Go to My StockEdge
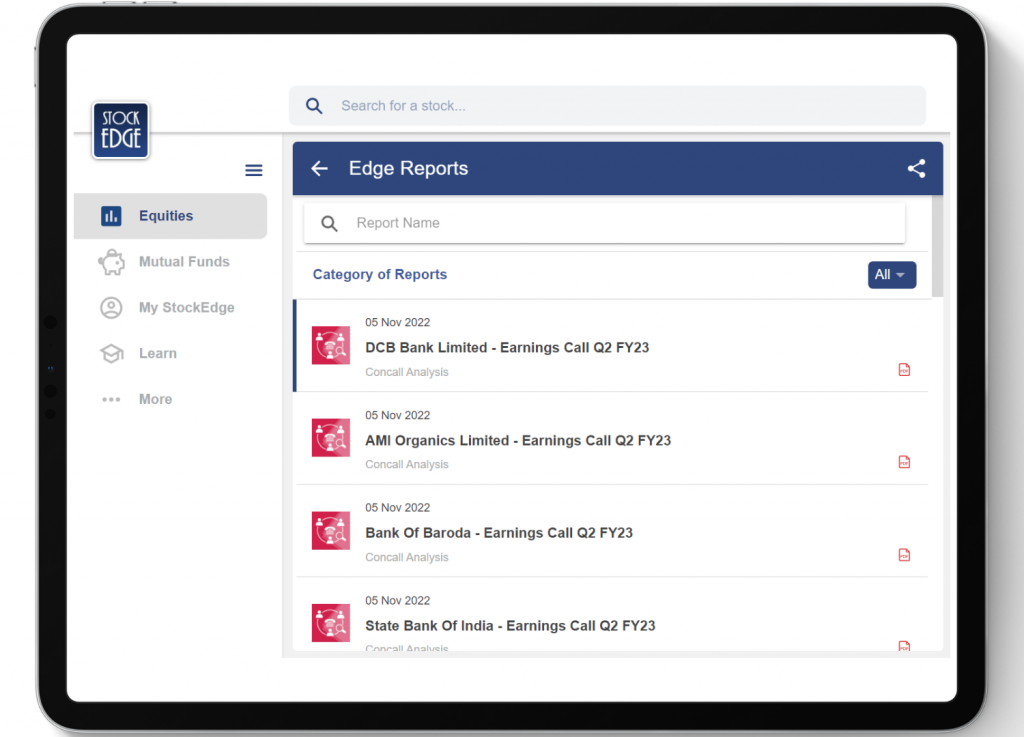This screenshot has height=737, width=1024. (170, 307)
